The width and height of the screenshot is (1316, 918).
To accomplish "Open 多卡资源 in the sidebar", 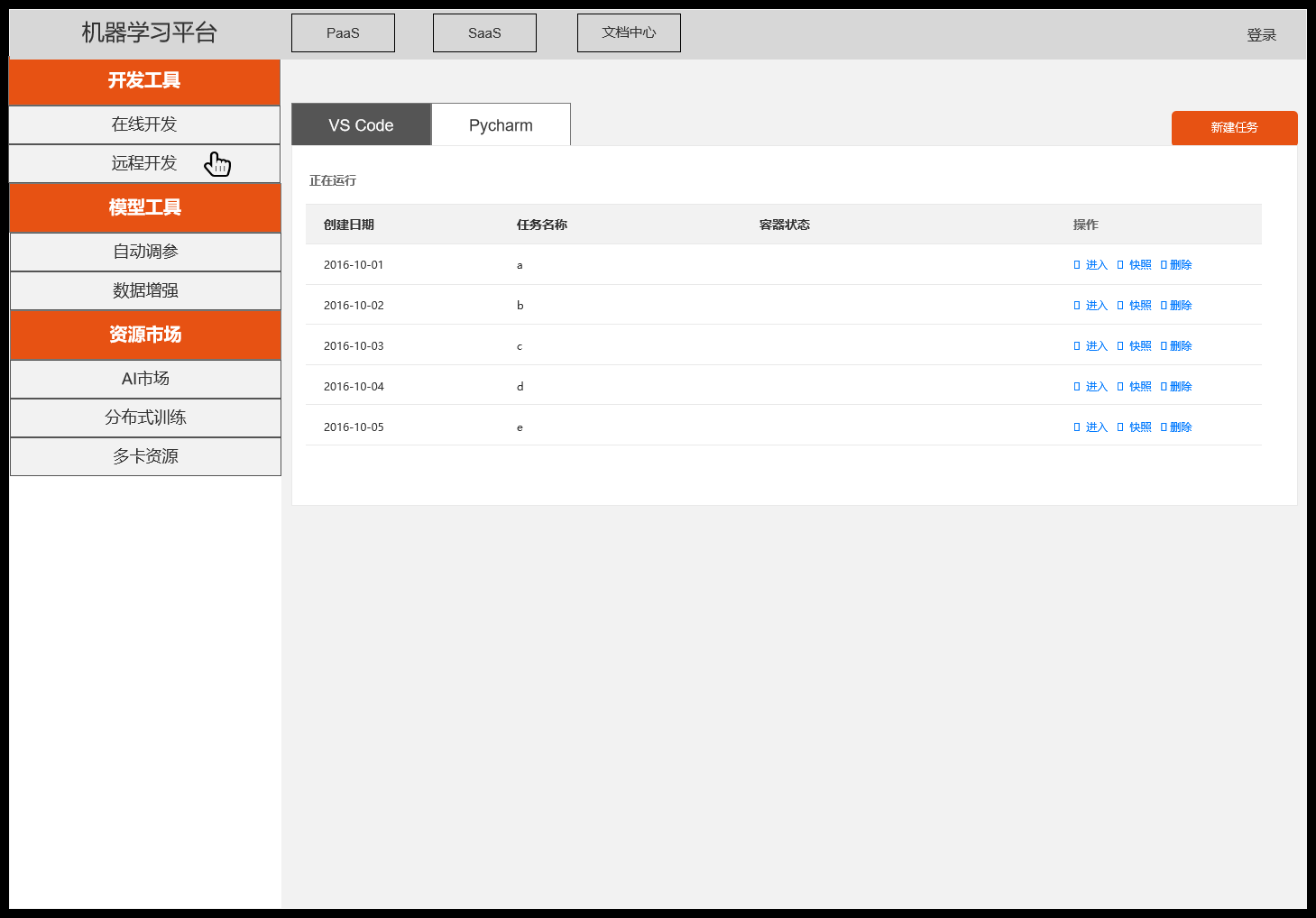I will [x=145, y=456].
